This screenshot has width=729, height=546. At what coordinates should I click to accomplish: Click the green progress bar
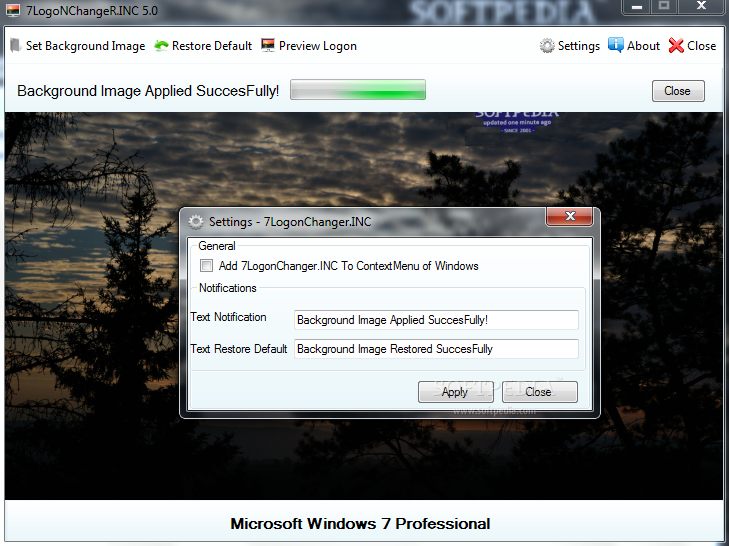(358, 89)
